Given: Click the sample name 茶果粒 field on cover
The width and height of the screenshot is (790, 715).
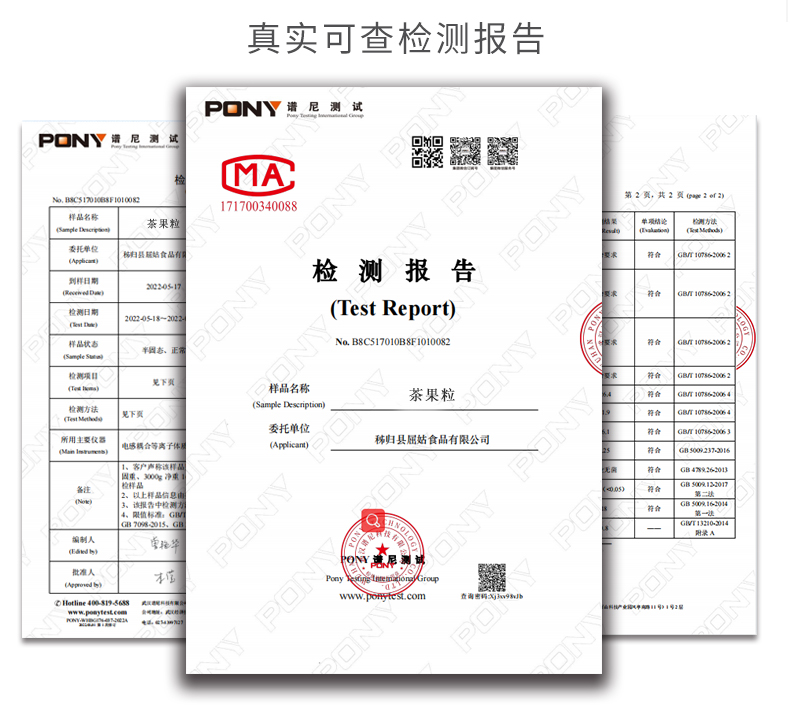Looking at the screenshot, I should pyautogui.click(x=433, y=395).
